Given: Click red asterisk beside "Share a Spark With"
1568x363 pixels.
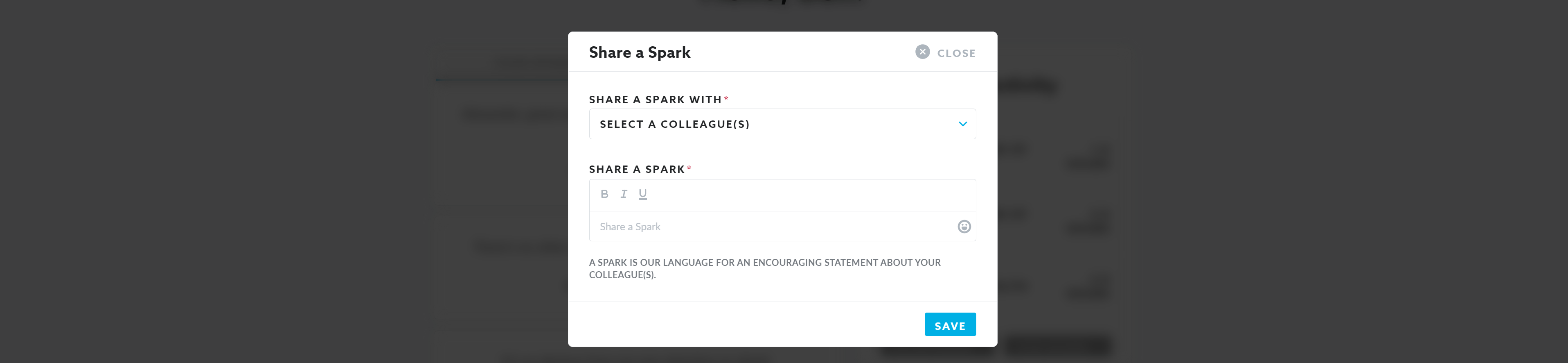Looking at the screenshot, I should tap(726, 98).
